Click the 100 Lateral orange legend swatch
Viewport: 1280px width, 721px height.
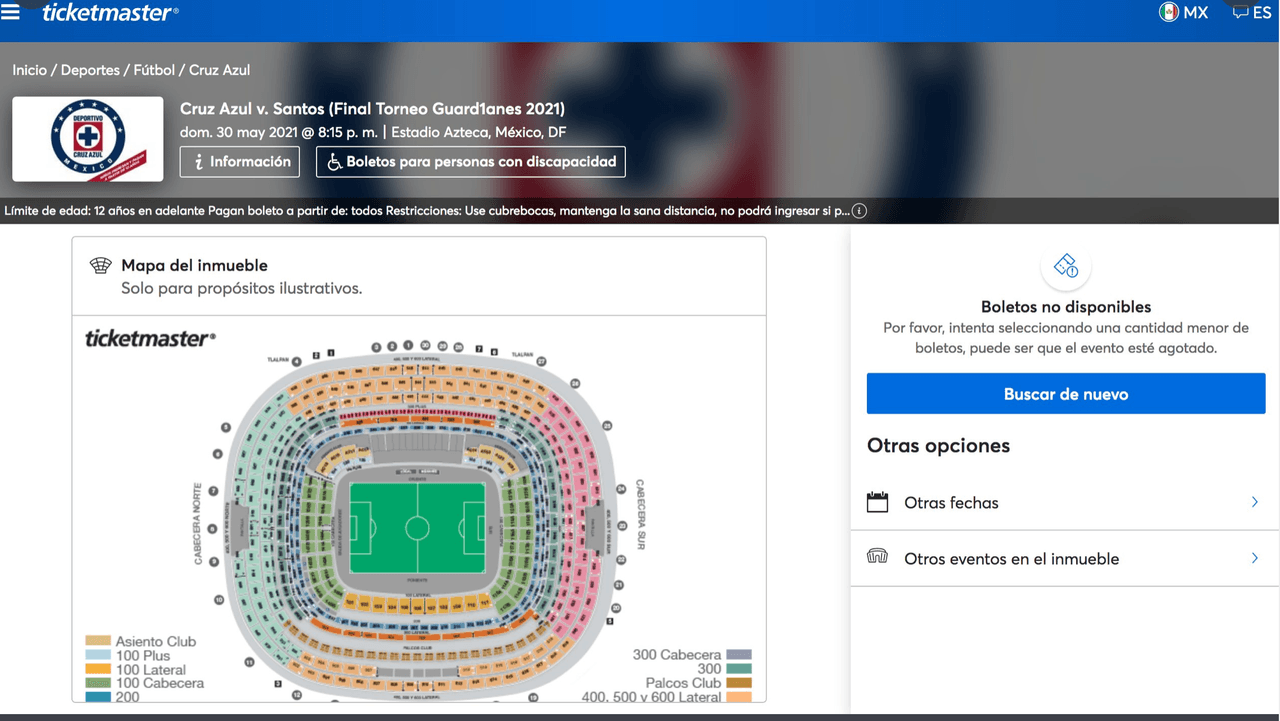(98, 670)
